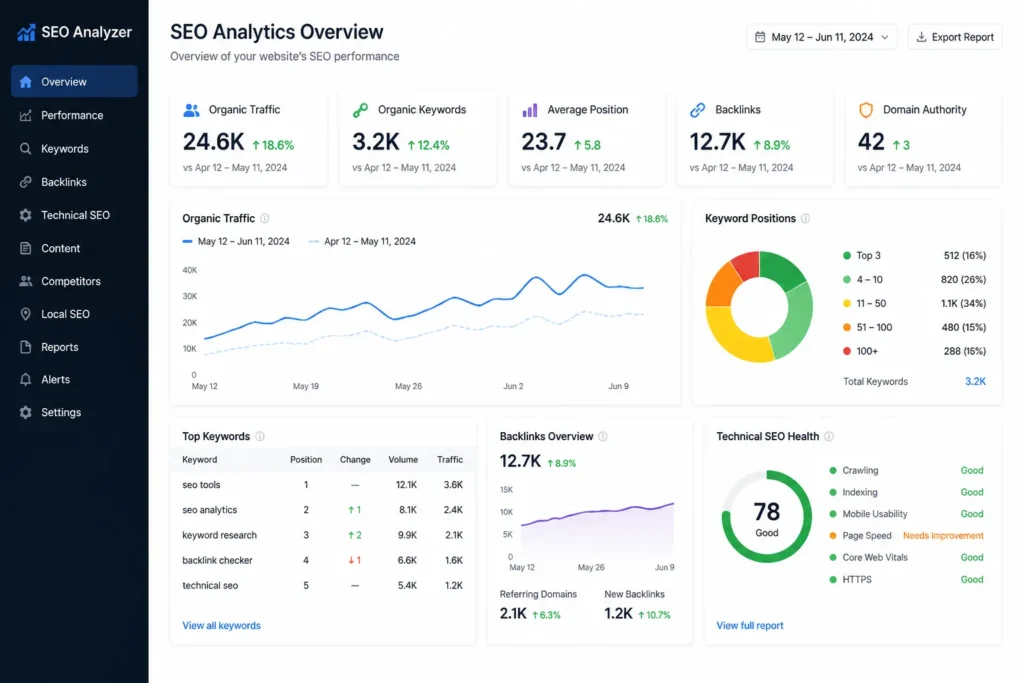
Task: Select the backlink checker keyword row
Action: point(323,560)
